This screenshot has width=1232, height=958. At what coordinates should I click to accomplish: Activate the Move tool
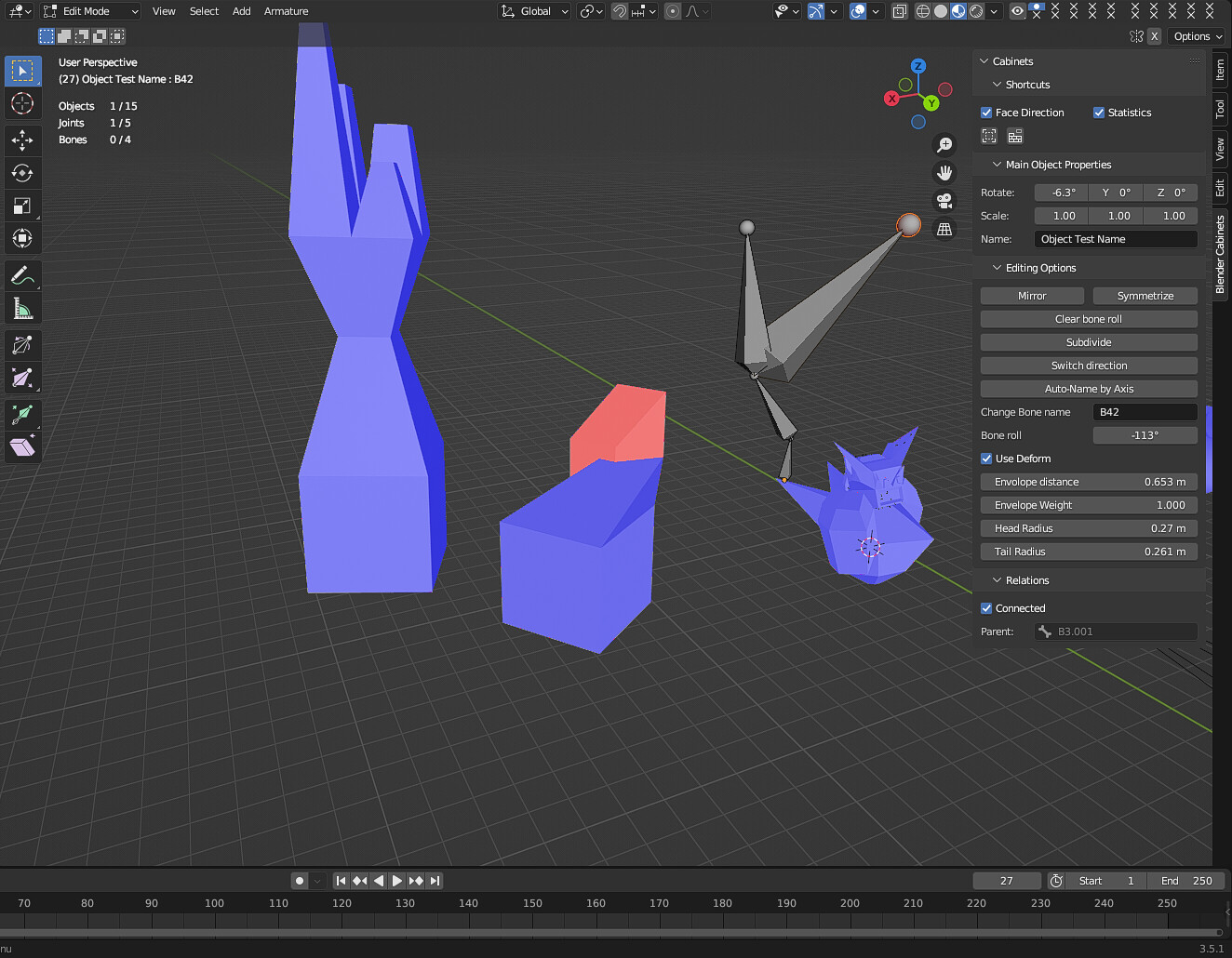pyautogui.click(x=22, y=140)
